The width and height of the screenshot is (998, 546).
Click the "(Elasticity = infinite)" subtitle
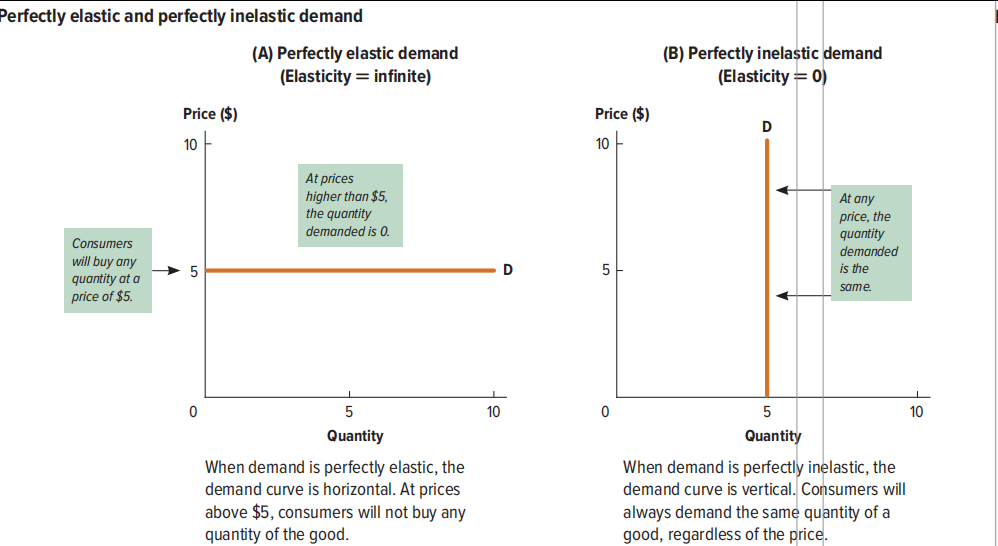click(355, 75)
